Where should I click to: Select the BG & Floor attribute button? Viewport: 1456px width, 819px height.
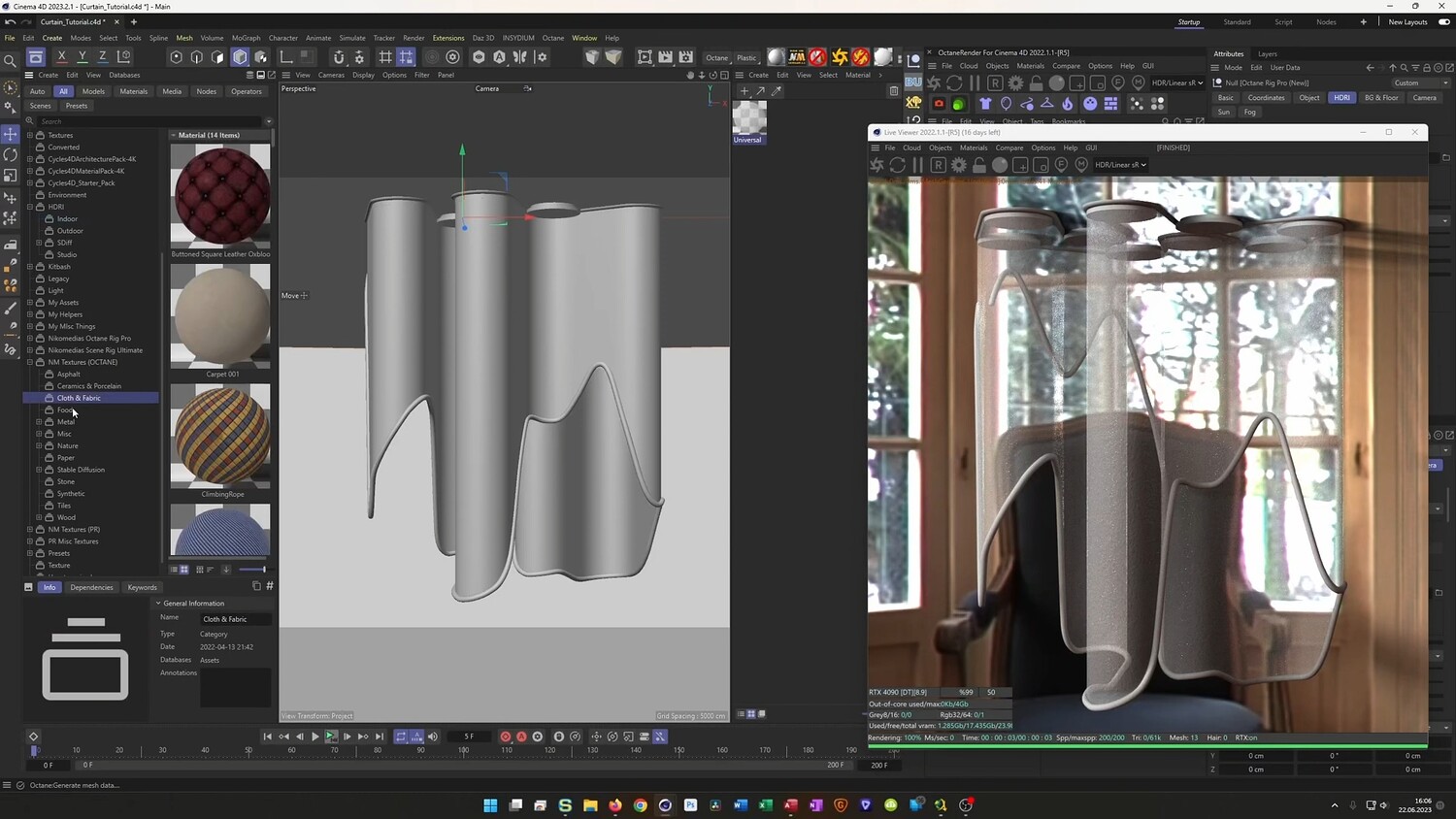point(1381,98)
